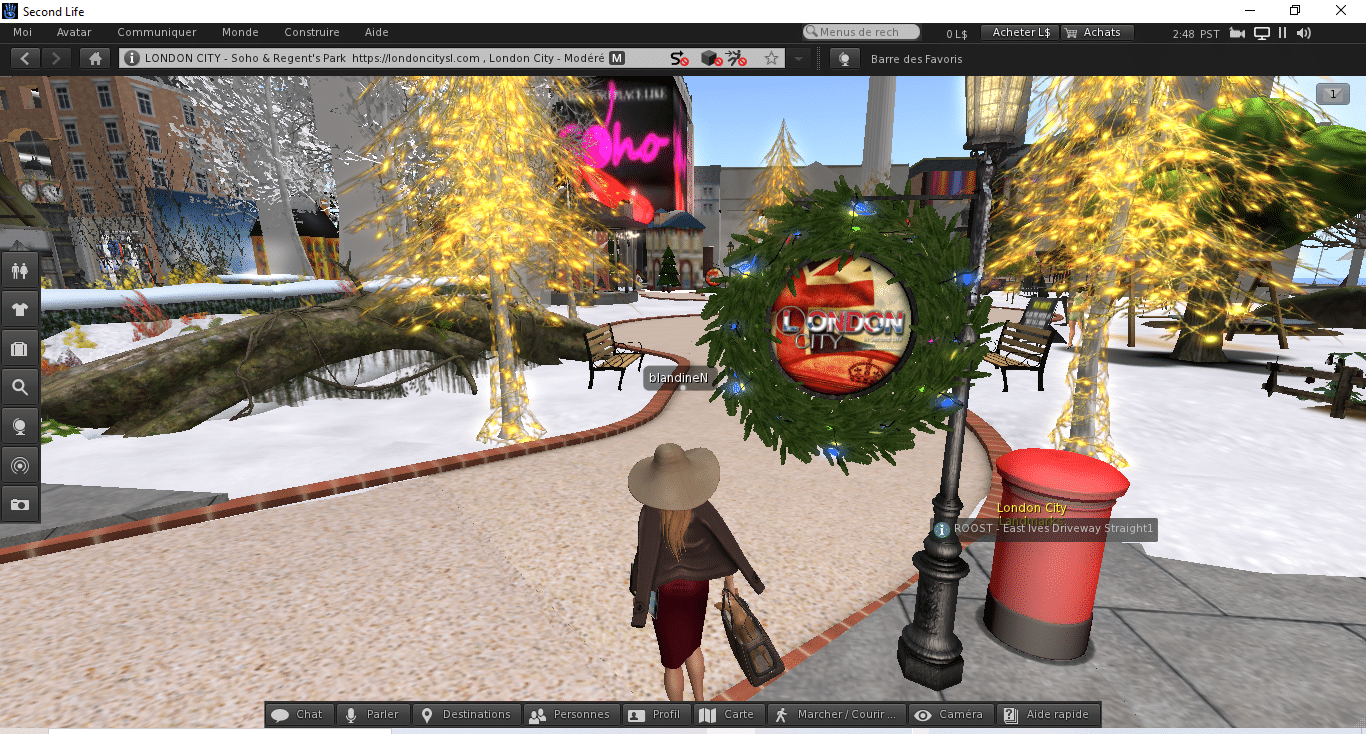Click the camera video icon in the top status bar
This screenshot has height=734, width=1366.
pos(1238,33)
